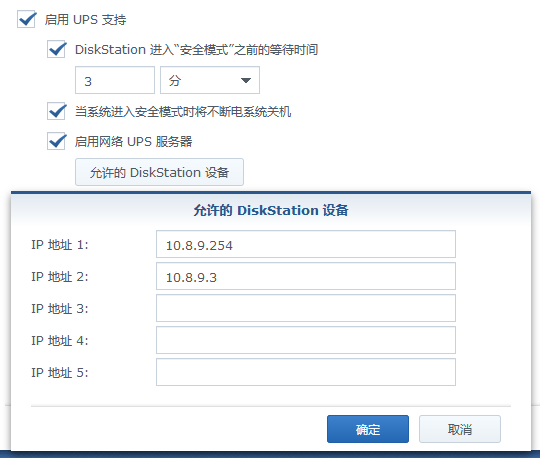Image resolution: width=540 pixels, height=458 pixels.
Task: Click the dialog title 允许的 DiskStation 设备
Action: [x=271, y=210]
